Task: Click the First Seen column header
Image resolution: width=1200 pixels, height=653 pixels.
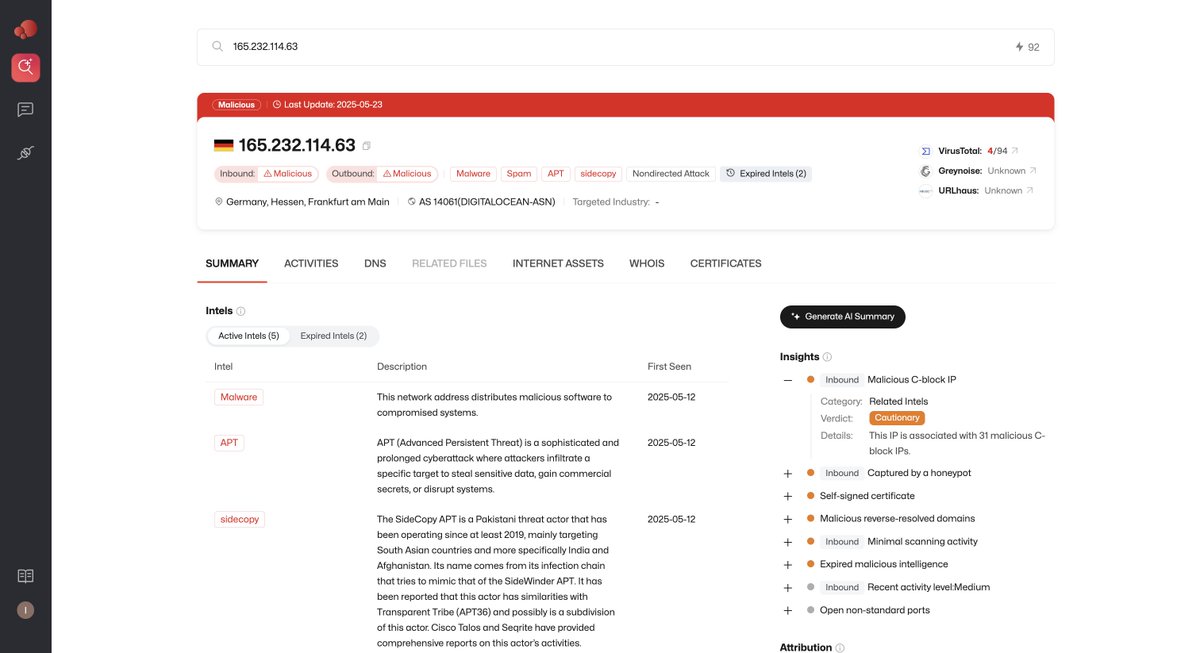Action: (669, 367)
